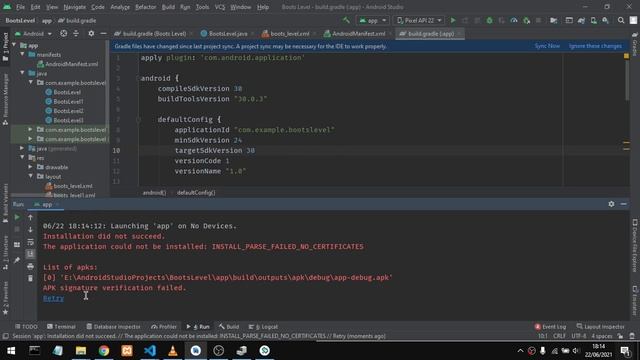Click the Search Everywhere magnifier icon
Viewport: 640px width, 360px height.
(621, 20)
